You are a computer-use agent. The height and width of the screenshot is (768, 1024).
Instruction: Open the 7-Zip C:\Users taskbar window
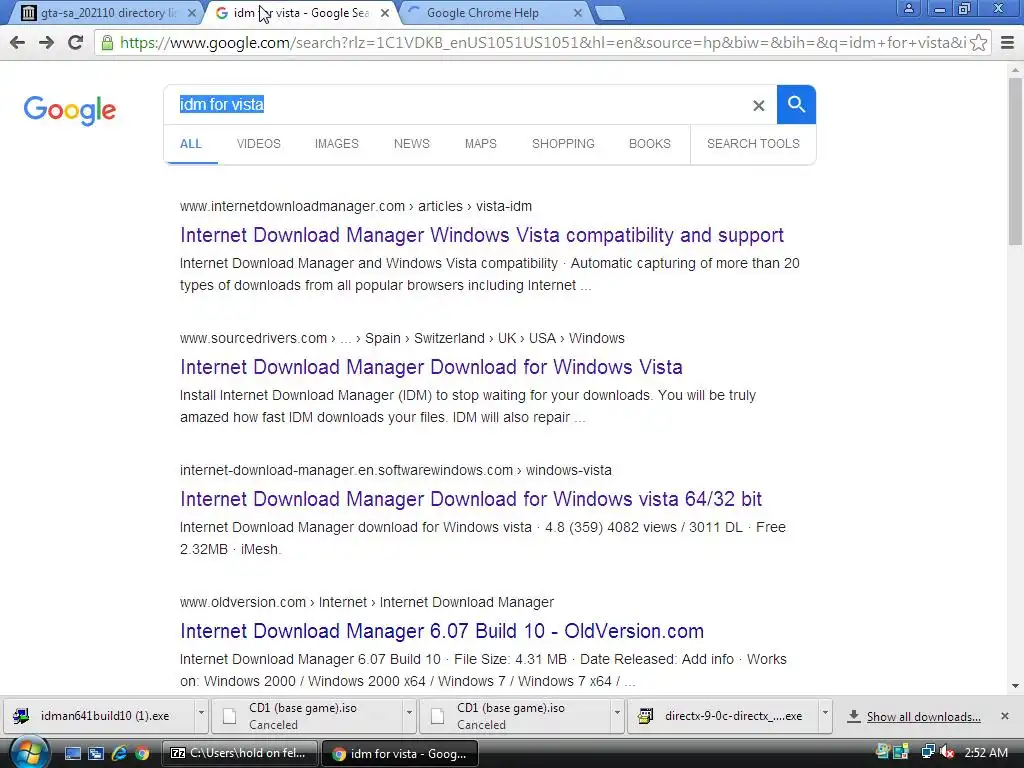239,754
